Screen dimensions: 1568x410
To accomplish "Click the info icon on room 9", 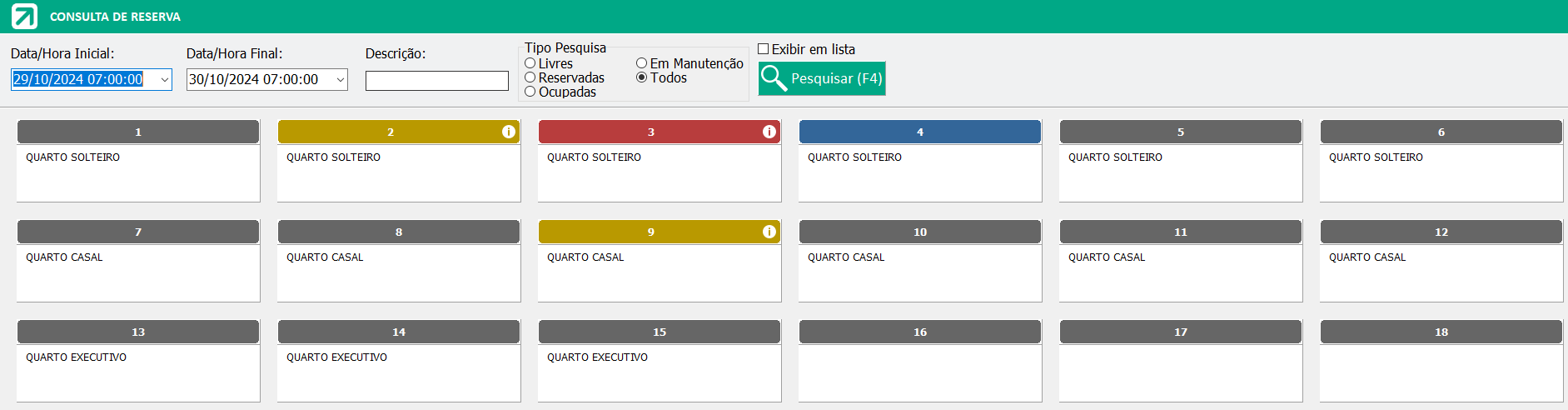I will coord(769,232).
